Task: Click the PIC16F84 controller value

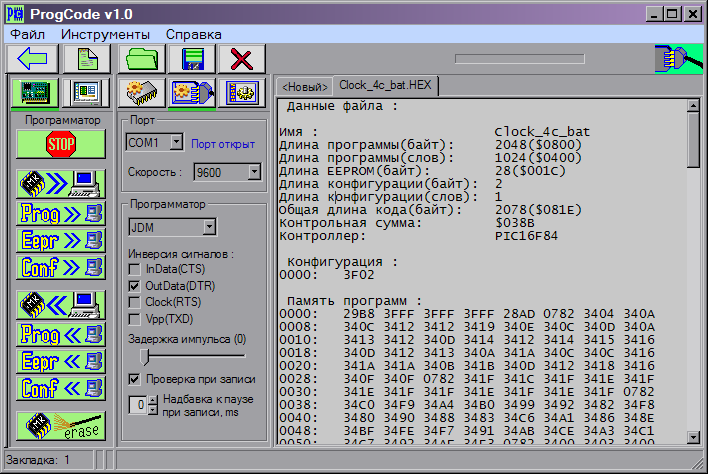Action: point(526,236)
